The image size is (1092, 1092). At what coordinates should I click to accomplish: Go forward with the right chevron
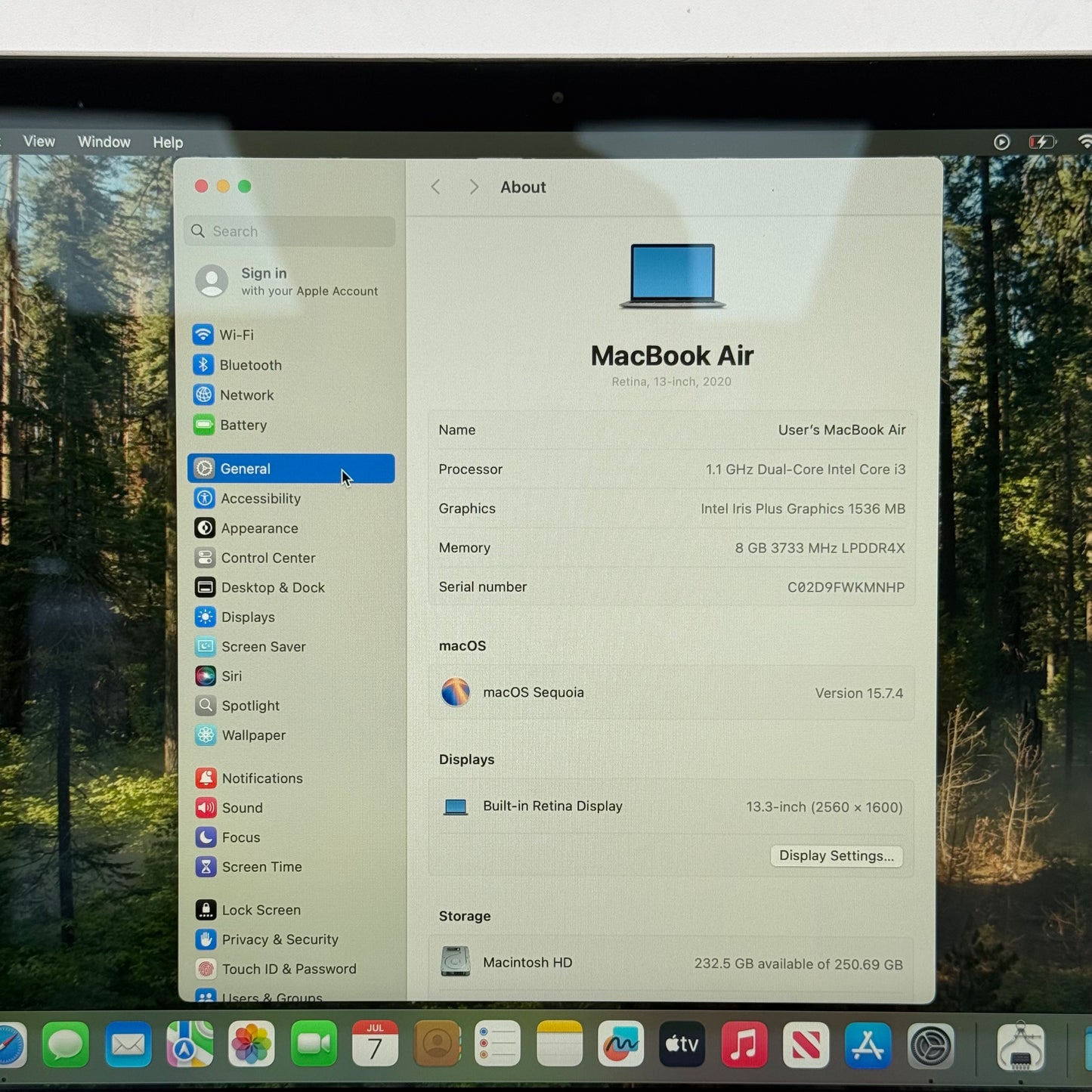pos(474,187)
